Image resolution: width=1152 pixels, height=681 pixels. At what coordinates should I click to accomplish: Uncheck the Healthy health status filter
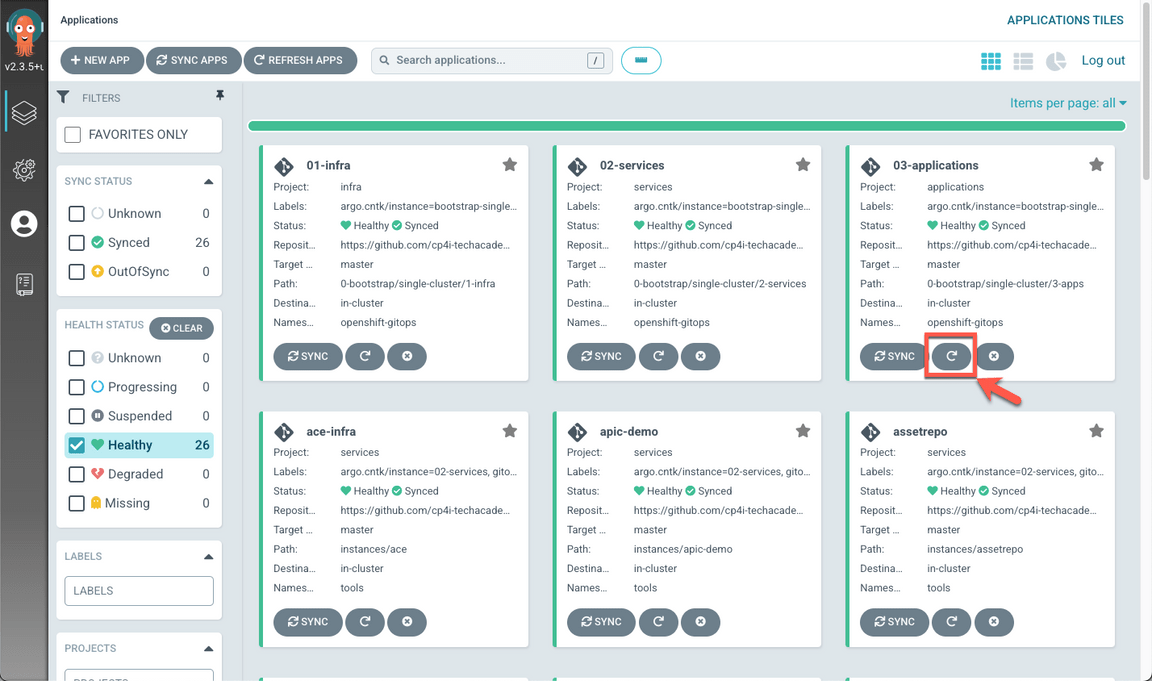coord(77,445)
